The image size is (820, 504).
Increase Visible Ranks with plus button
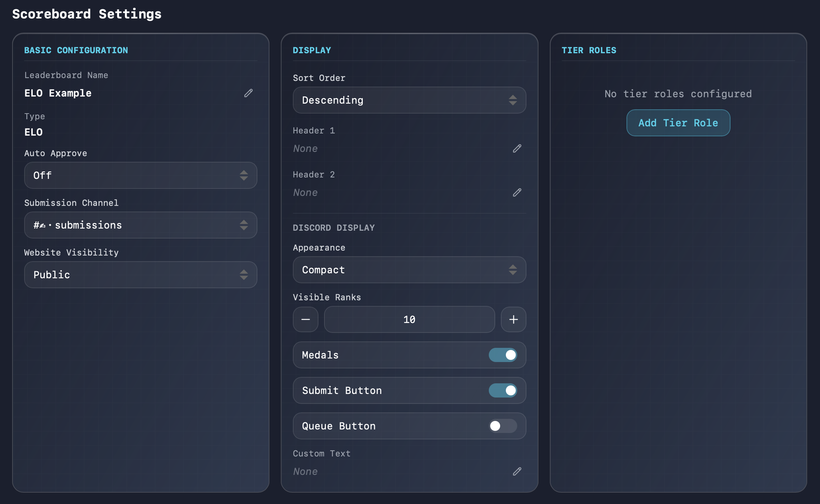[x=513, y=319]
